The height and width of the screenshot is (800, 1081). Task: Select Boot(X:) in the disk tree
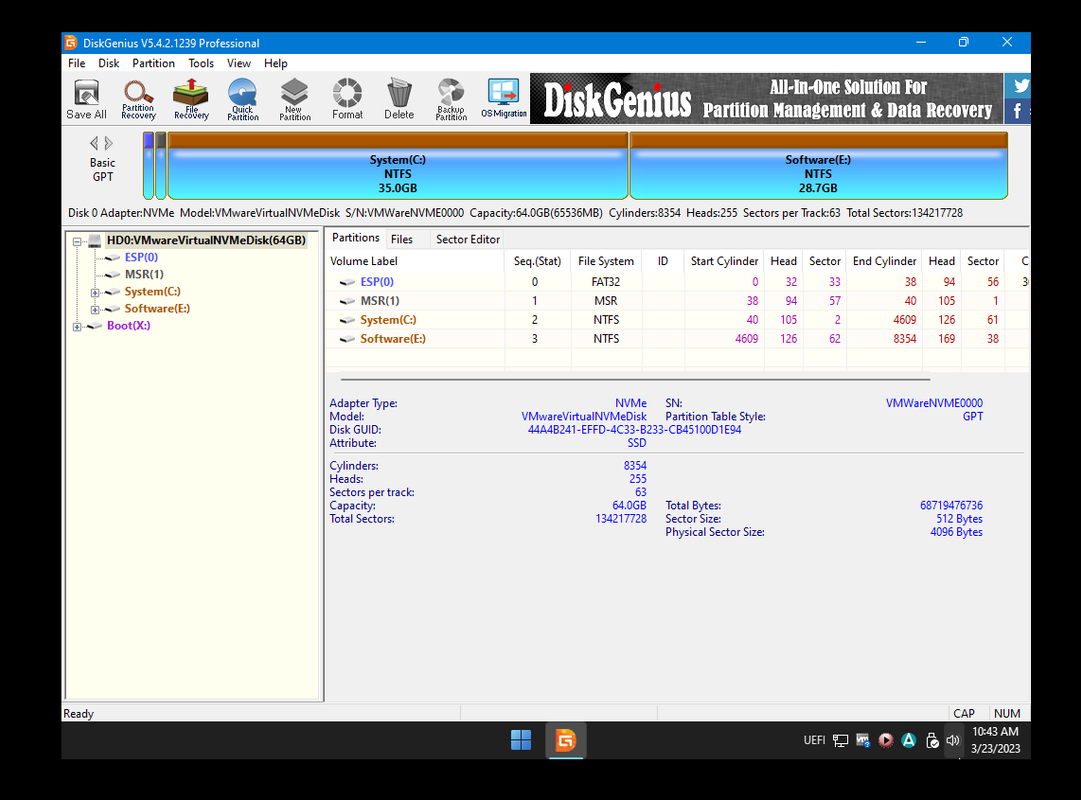(x=128, y=326)
